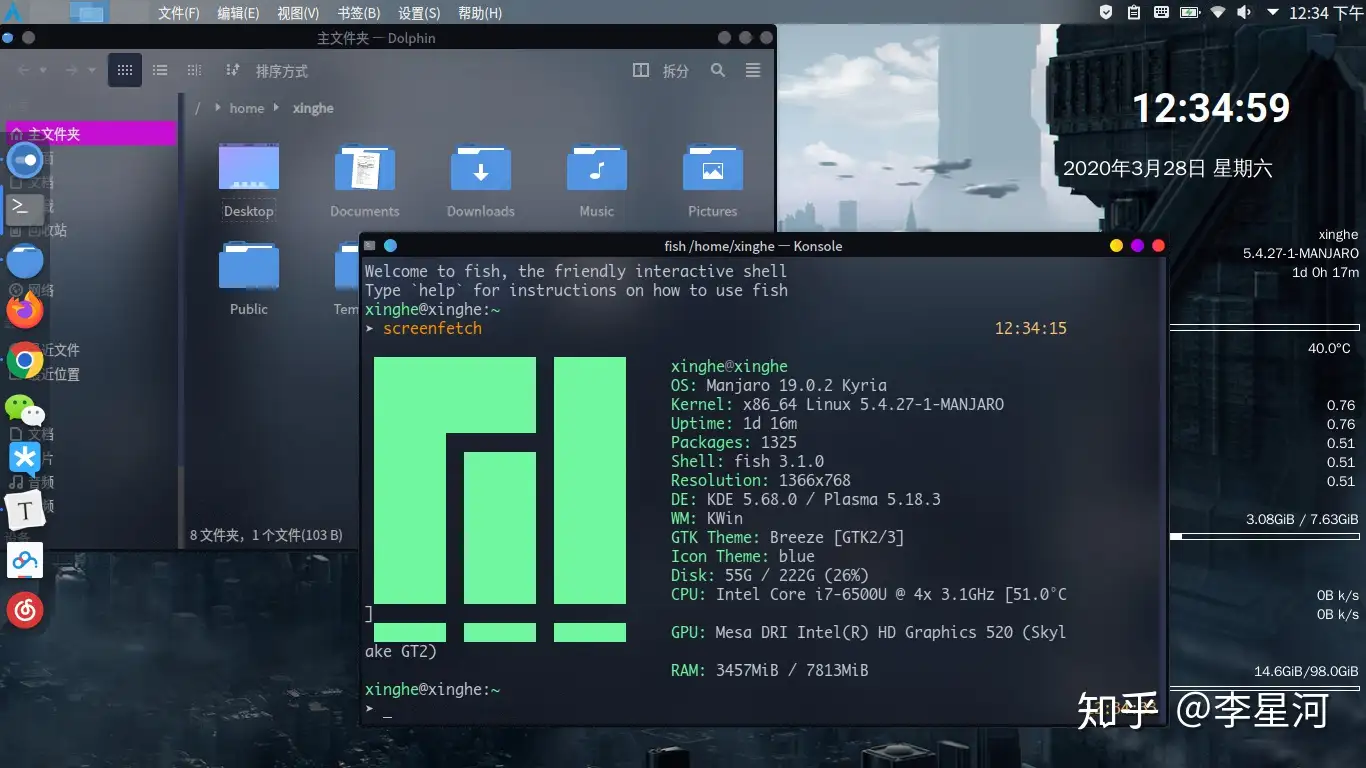Open the blue file manager dock icon
Image resolution: width=1366 pixels, height=768 pixels.
click(x=25, y=260)
